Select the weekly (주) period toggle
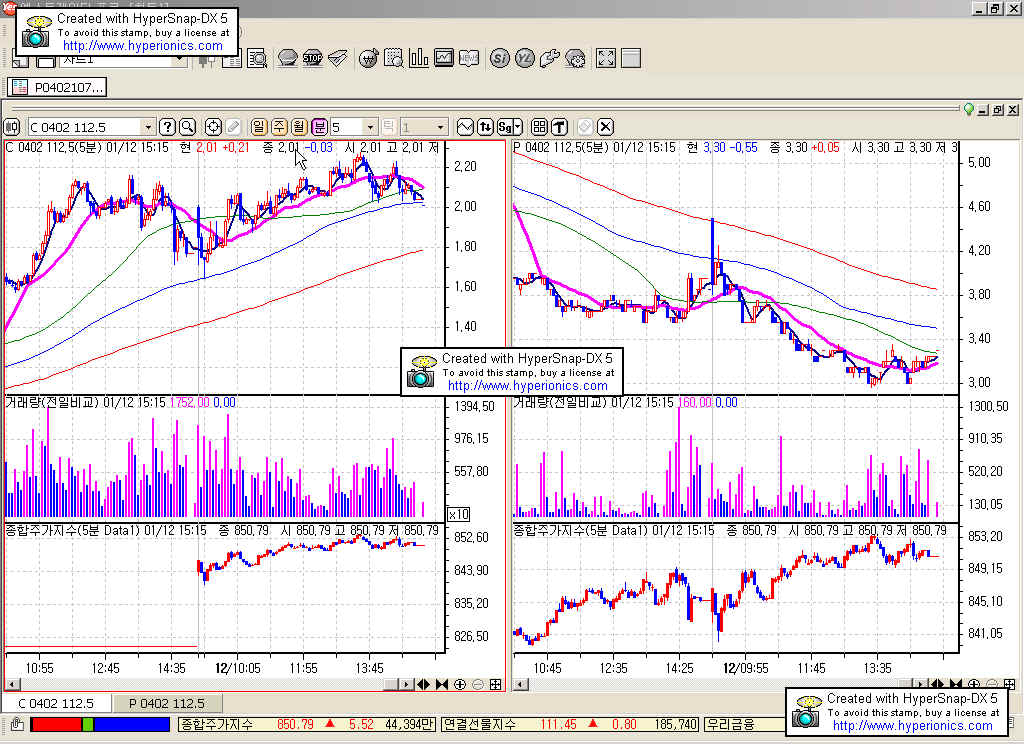Viewport: 1024px width, 744px height. tap(279, 127)
